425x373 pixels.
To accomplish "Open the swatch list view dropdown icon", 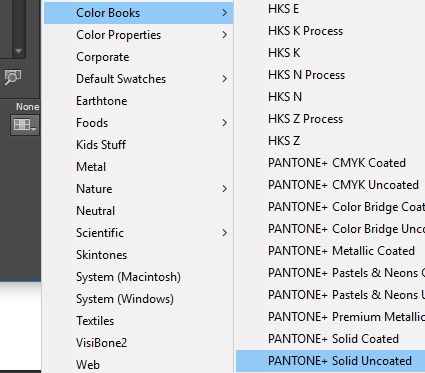I will tap(25, 125).
